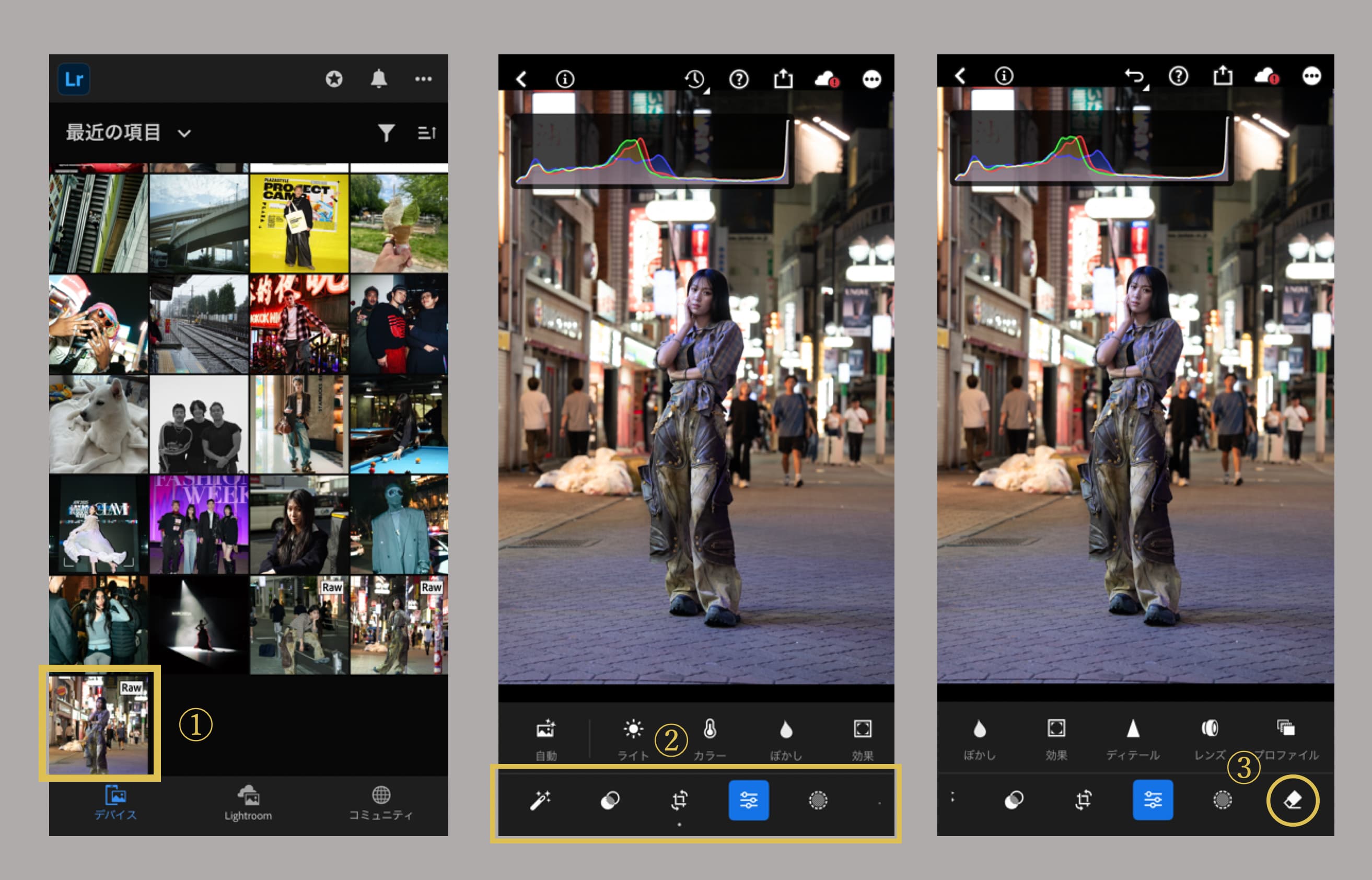Screen dimensions: 1372x880
Task: Open the filter funnel in the library
Action: pyautogui.click(x=386, y=133)
